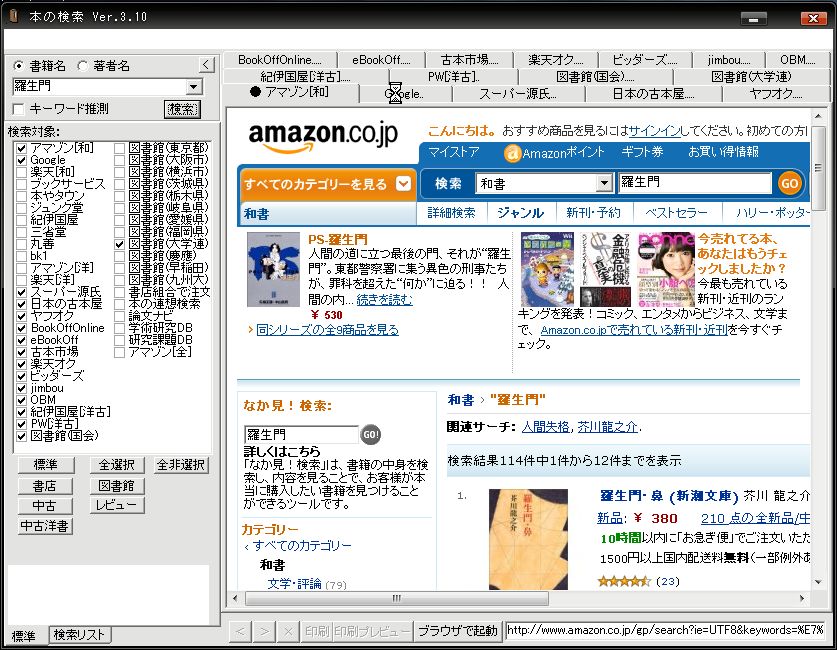Screen dimensions: 837x650
Task: Click the vertical scrollbar thumb
Action: (x=818, y=168)
